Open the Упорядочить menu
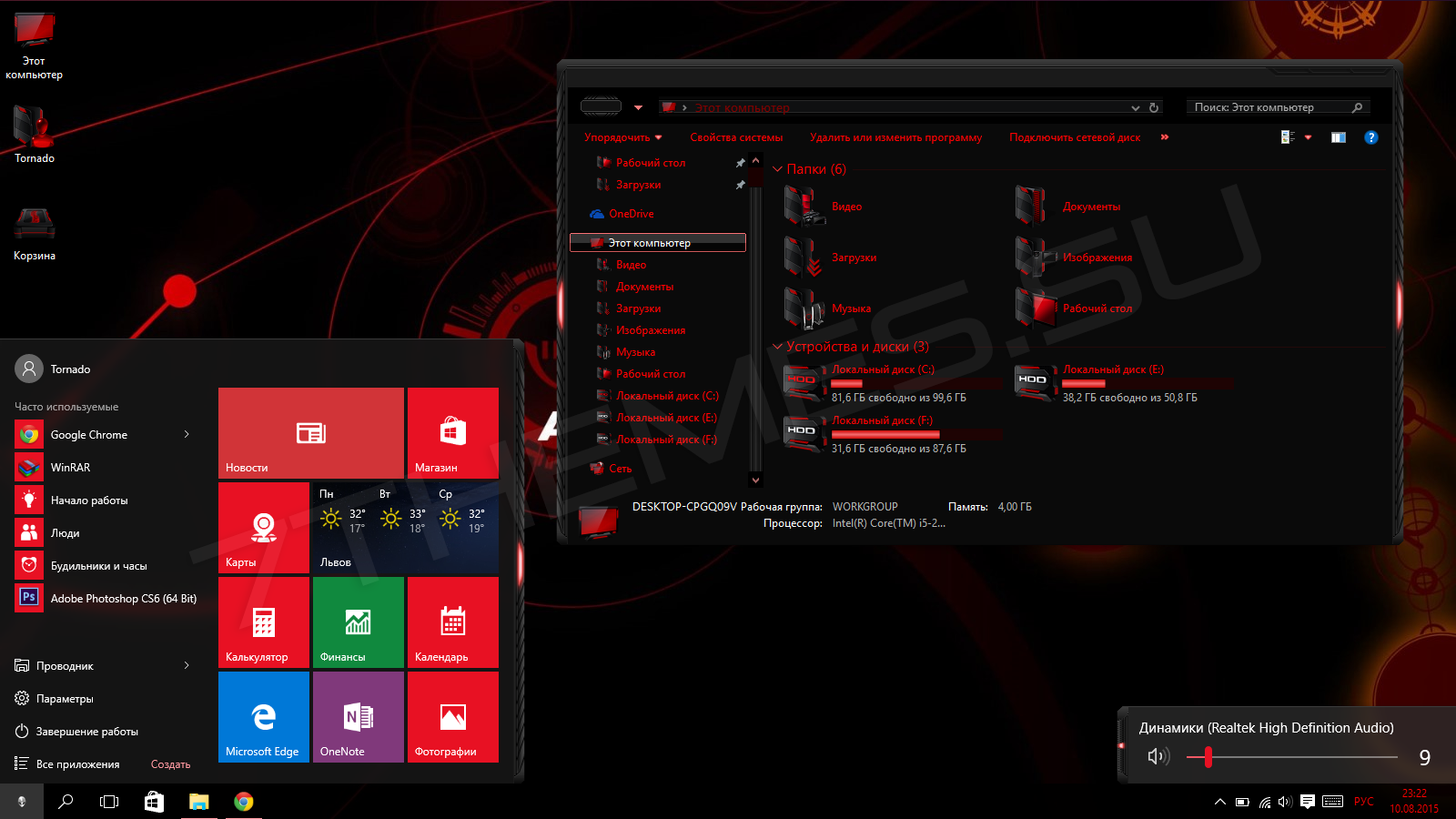Screen dimensions: 1456x819 [x=621, y=137]
